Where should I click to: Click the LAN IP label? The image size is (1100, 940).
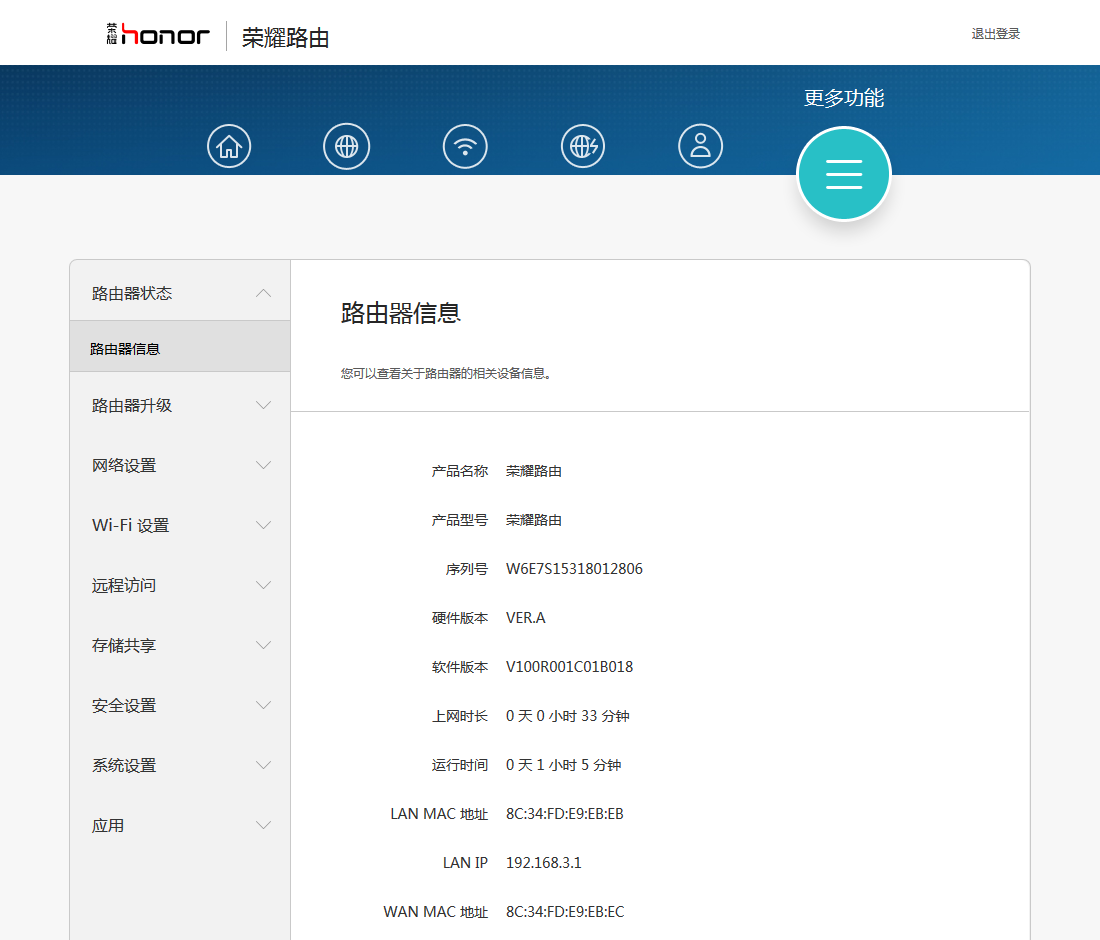point(465,863)
